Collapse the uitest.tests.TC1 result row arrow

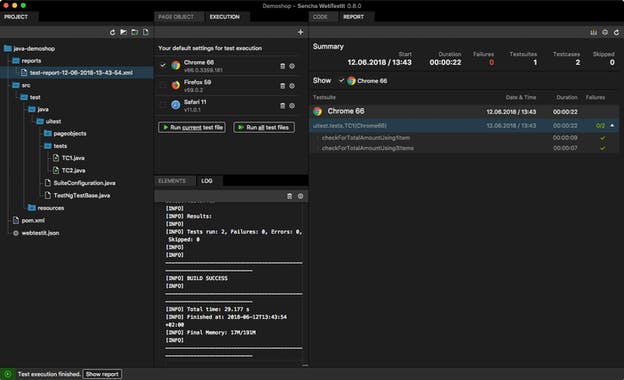pyautogui.click(x=612, y=125)
